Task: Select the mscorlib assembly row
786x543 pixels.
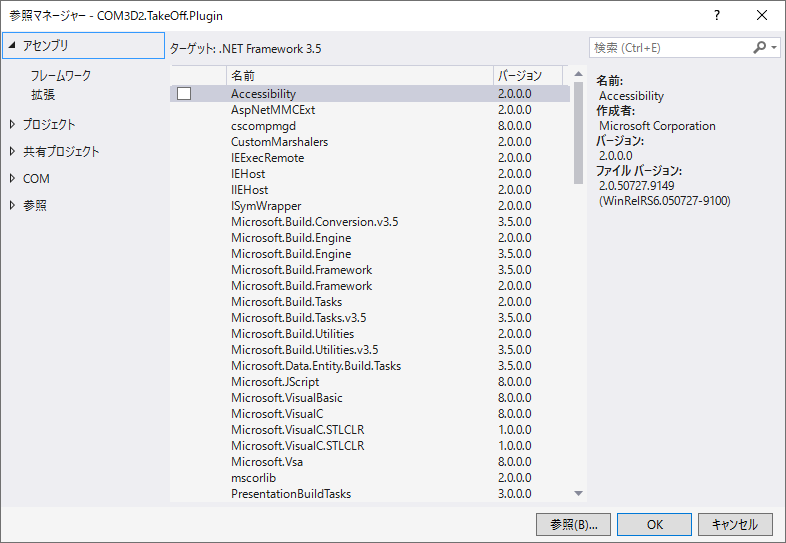Action: click(253, 477)
